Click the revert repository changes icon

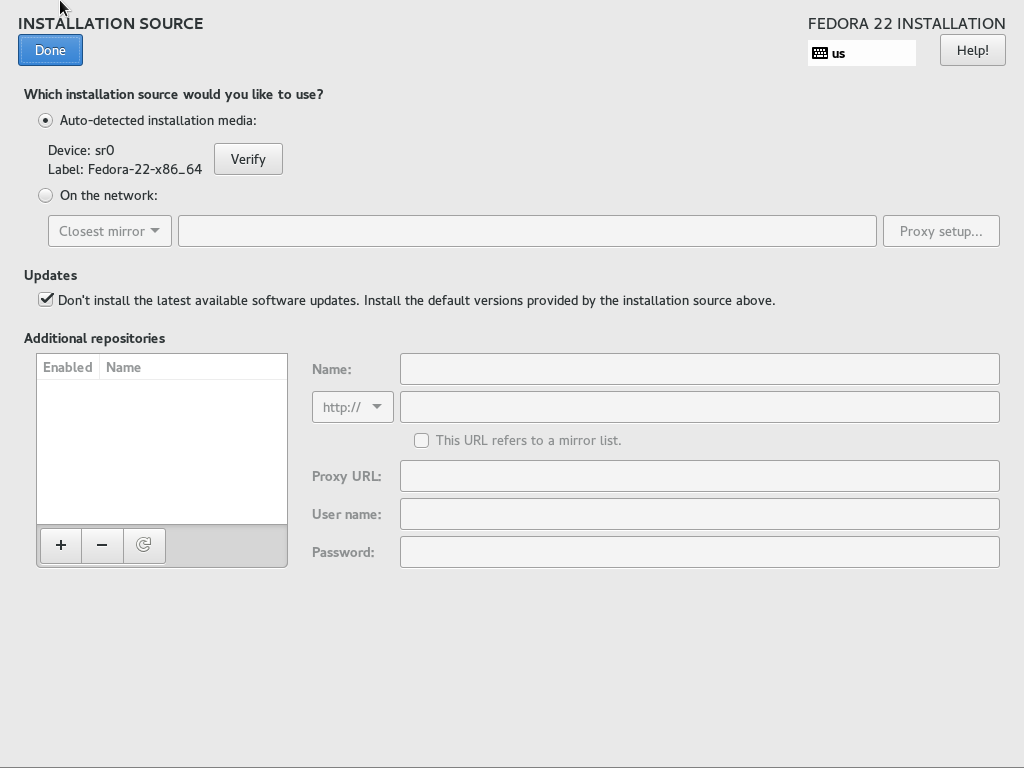point(144,545)
